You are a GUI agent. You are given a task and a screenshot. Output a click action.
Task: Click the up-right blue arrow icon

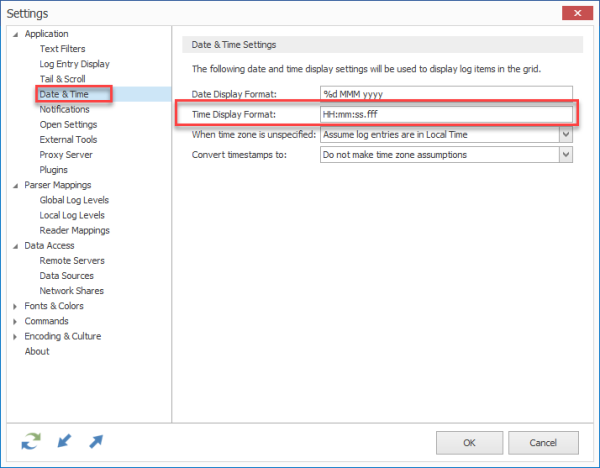coord(96,441)
